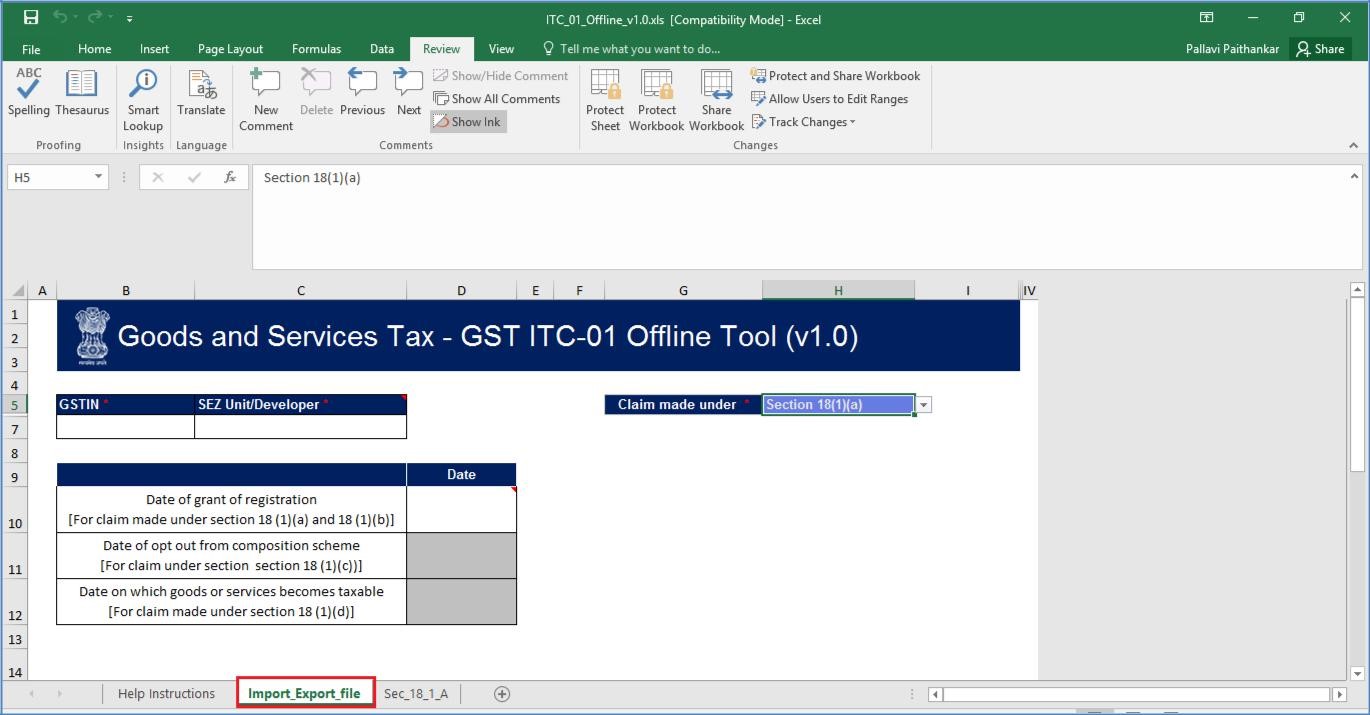Image resolution: width=1370 pixels, height=715 pixels.
Task: Open the Claim made under dropdown list
Action: click(922, 404)
